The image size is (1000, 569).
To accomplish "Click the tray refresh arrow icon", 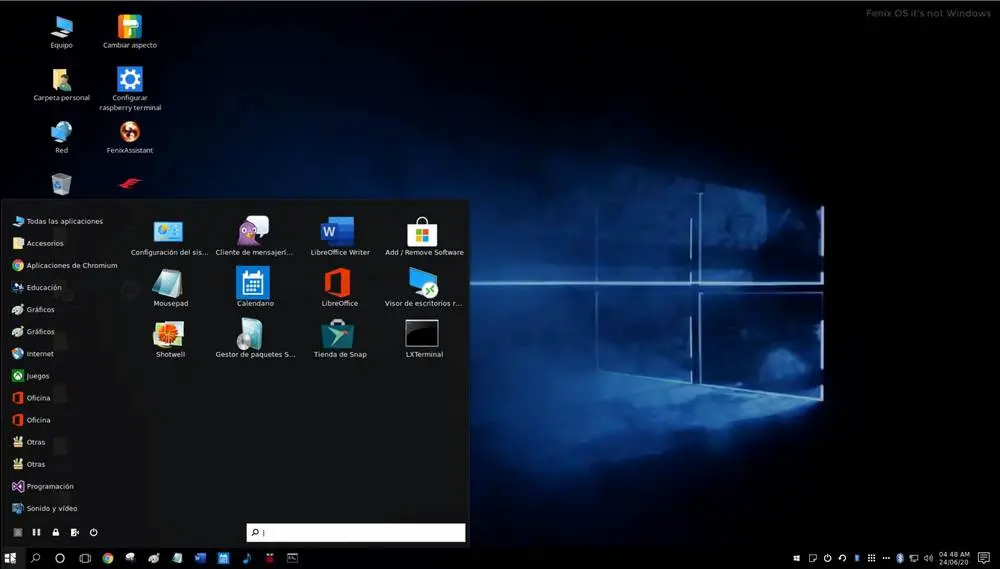I will click(x=842, y=558).
